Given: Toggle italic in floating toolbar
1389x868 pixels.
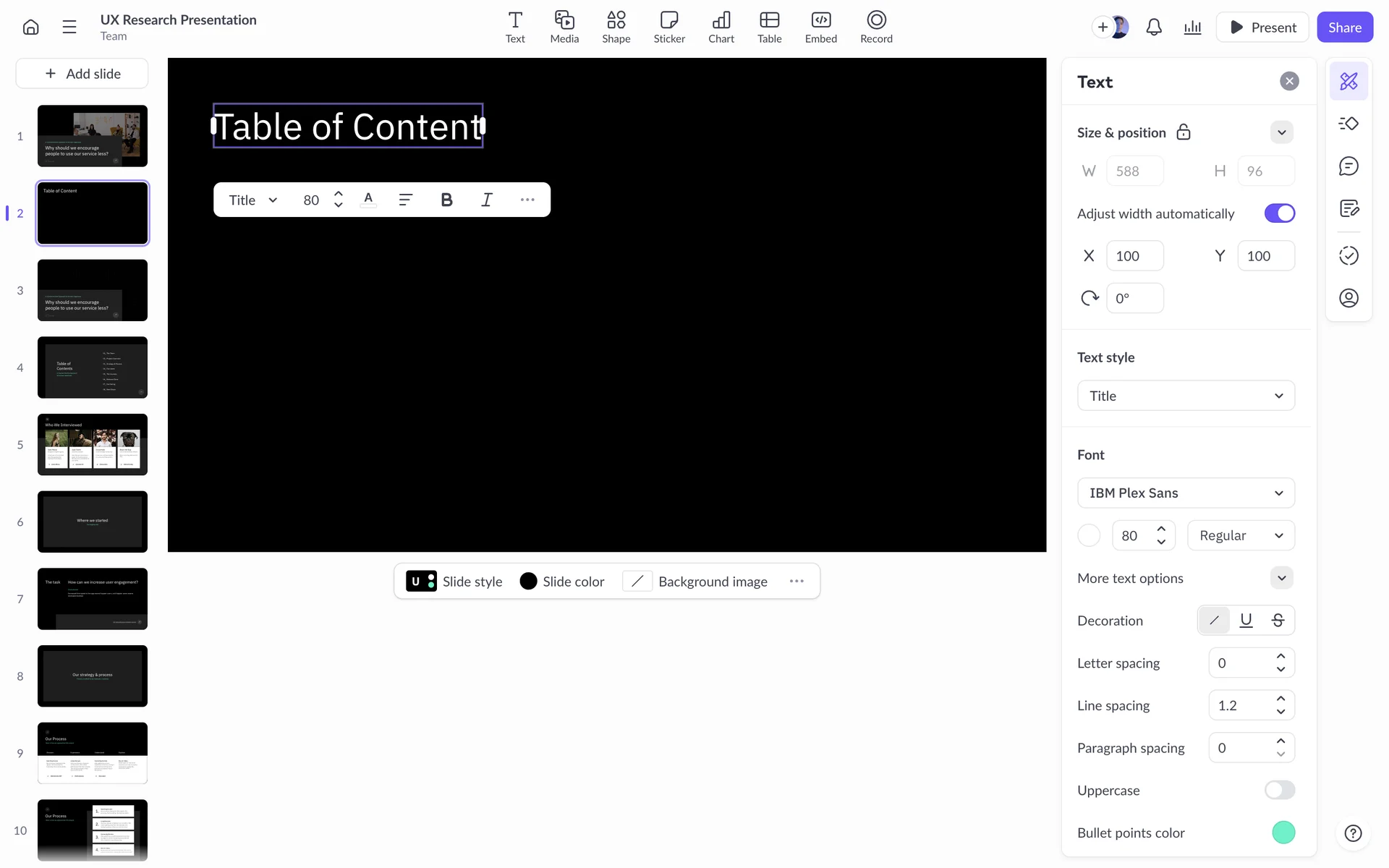Looking at the screenshot, I should (487, 200).
